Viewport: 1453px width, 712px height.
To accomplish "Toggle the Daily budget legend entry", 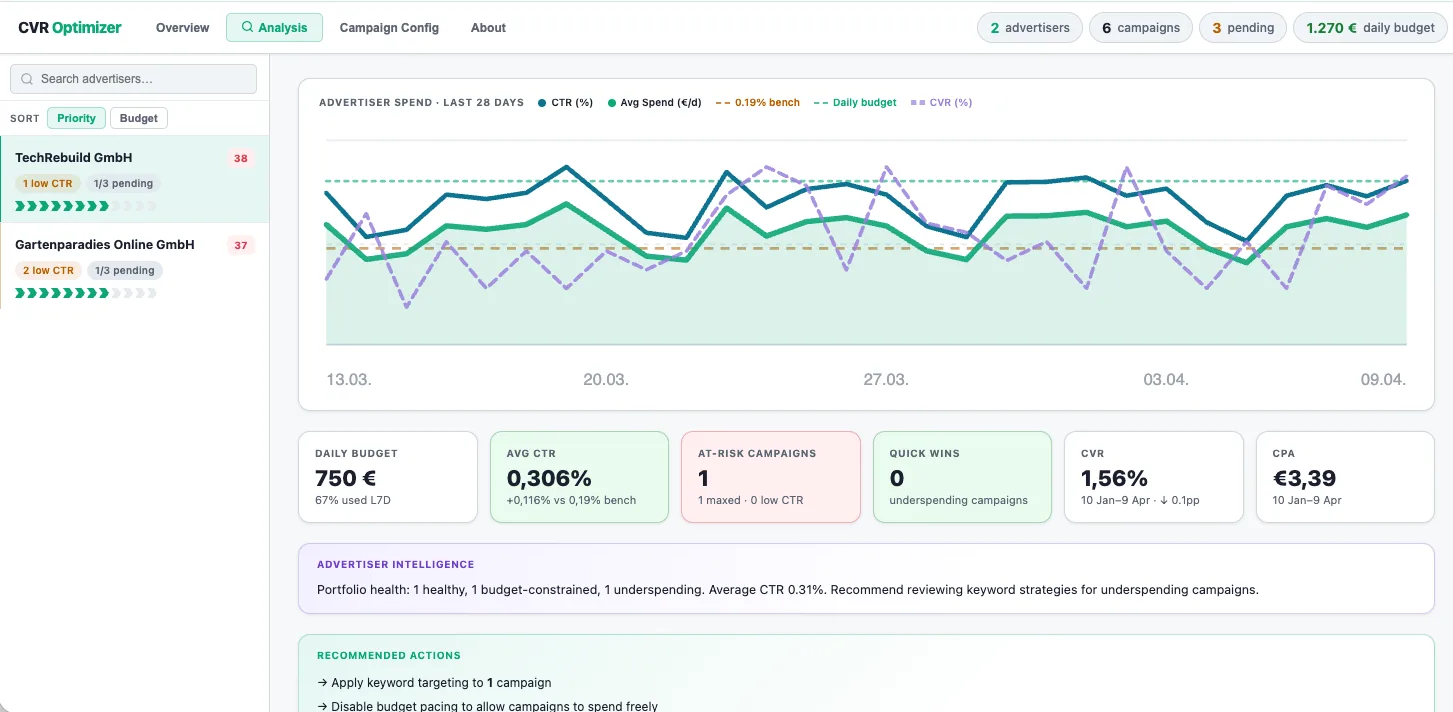I will [x=855, y=103].
